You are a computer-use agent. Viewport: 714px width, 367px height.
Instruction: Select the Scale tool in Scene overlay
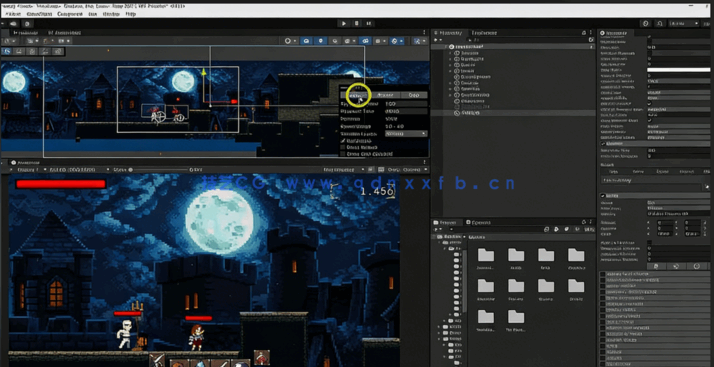(45, 51)
